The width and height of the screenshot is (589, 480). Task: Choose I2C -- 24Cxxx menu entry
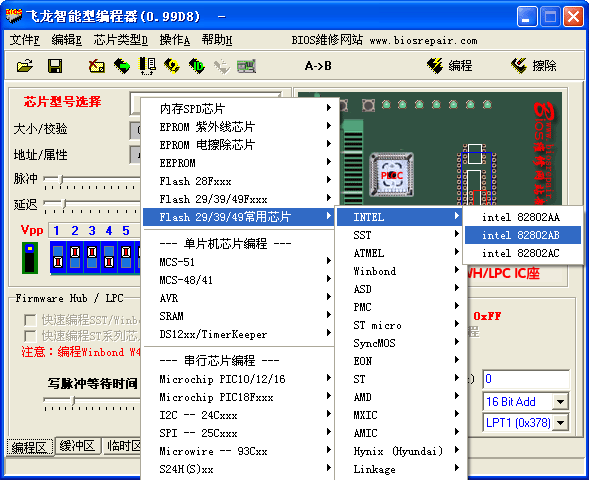pyautogui.click(x=239, y=415)
